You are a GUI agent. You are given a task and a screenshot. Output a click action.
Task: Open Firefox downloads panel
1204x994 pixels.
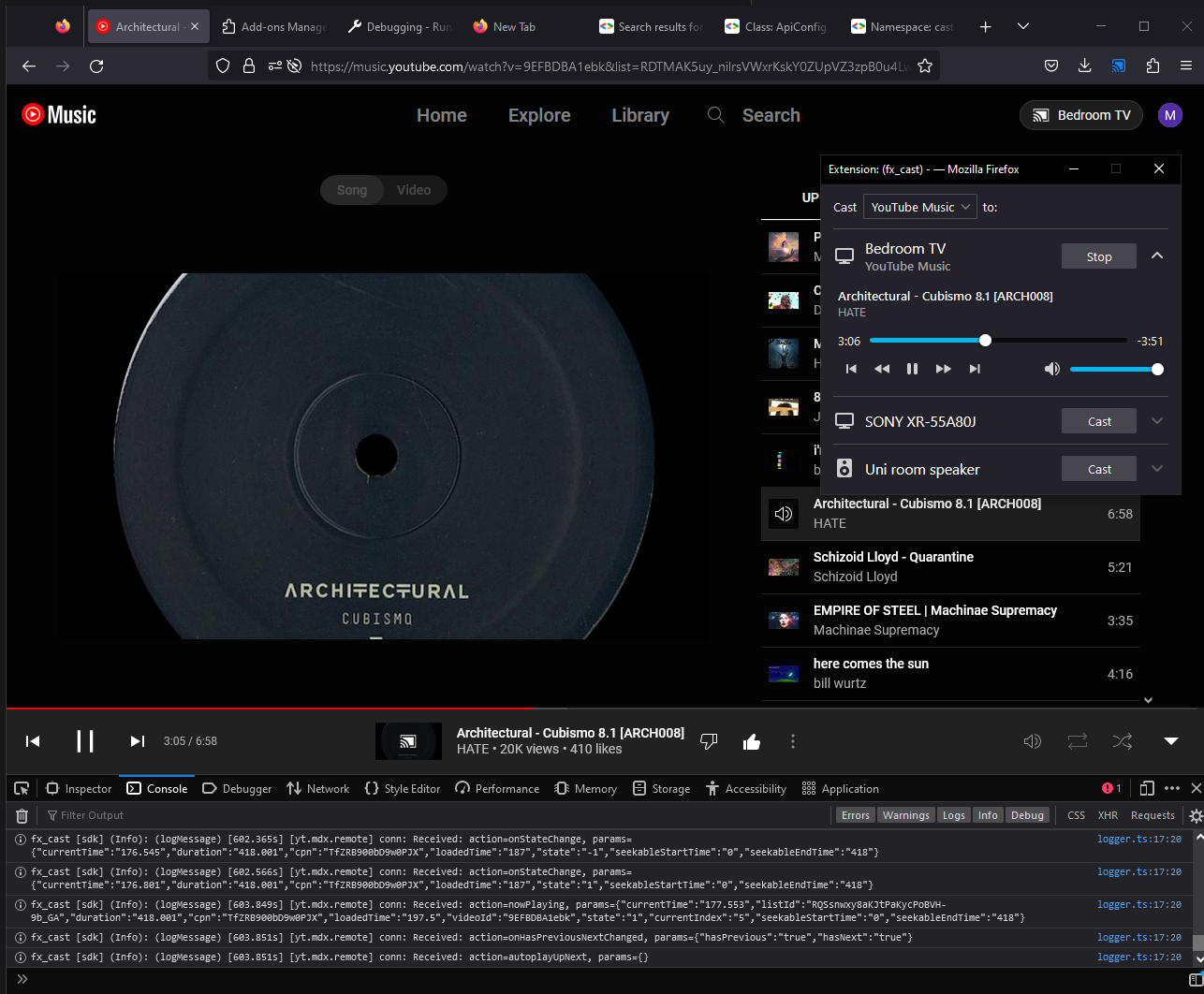[1085, 66]
